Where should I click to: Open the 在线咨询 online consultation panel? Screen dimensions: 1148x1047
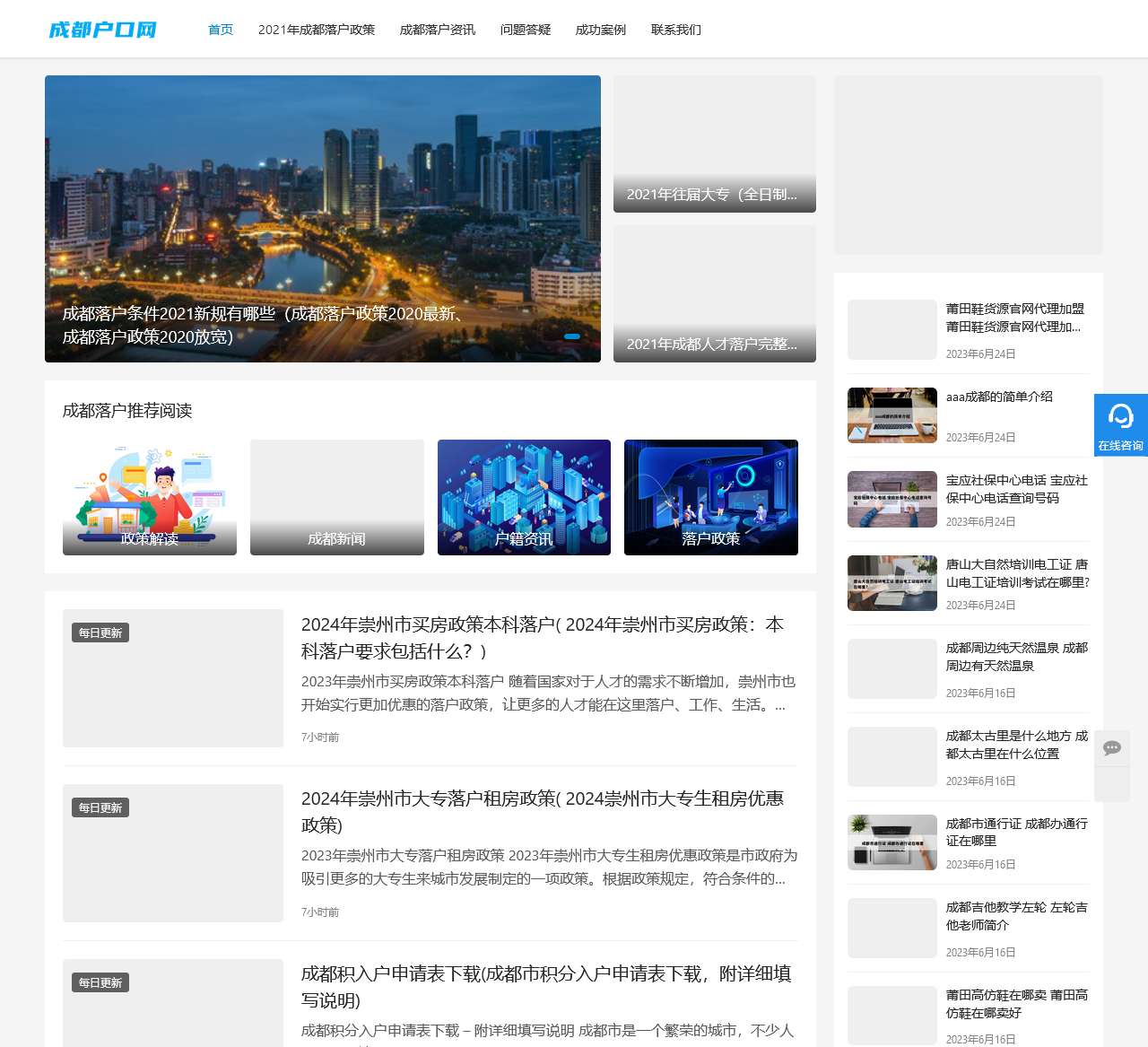click(1120, 423)
